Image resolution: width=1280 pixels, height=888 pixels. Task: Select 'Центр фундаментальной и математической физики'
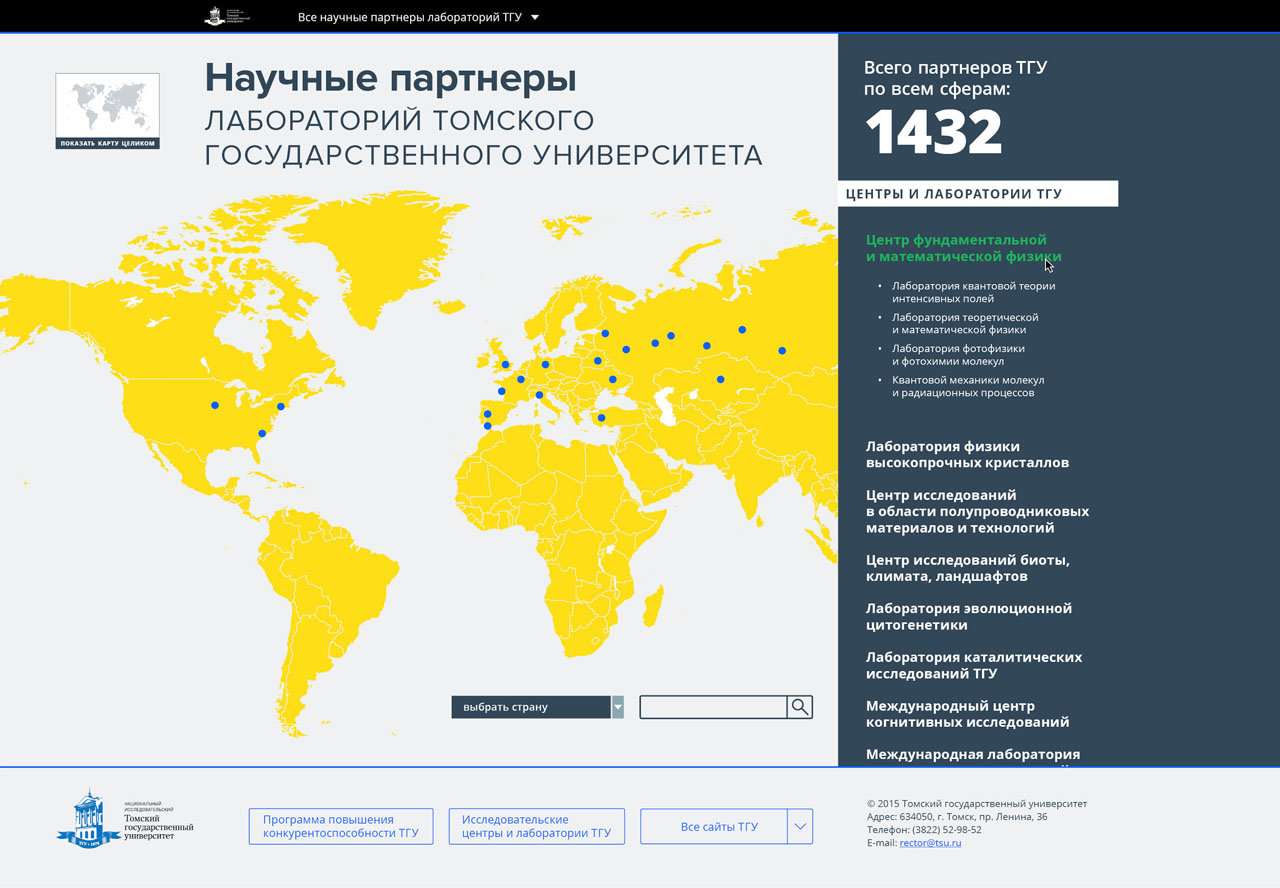tap(963, 248)
